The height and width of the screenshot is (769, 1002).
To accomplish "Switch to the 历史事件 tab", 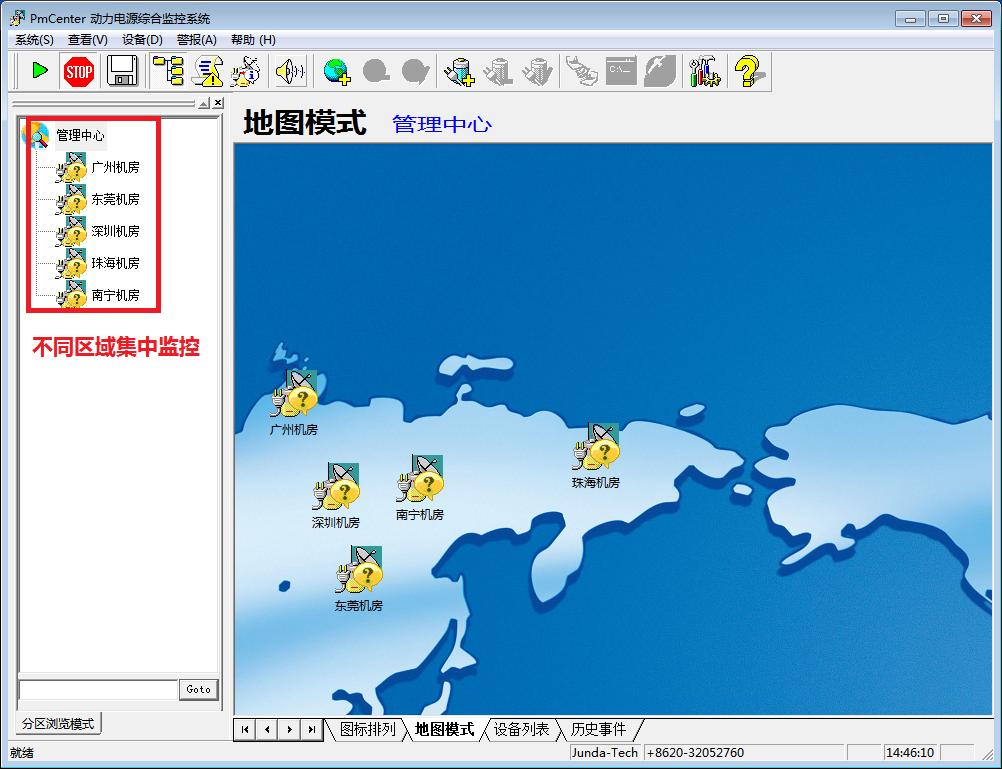I will 598,730.
